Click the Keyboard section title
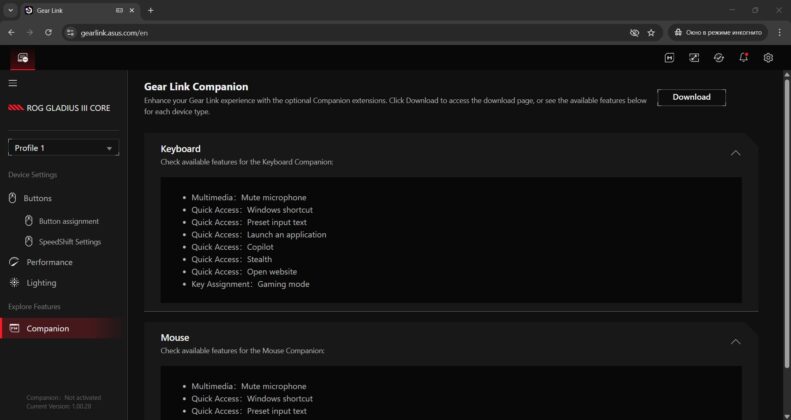Image resolution: width=791 pixels, height=420 pixels. click(x=180, y=149)
